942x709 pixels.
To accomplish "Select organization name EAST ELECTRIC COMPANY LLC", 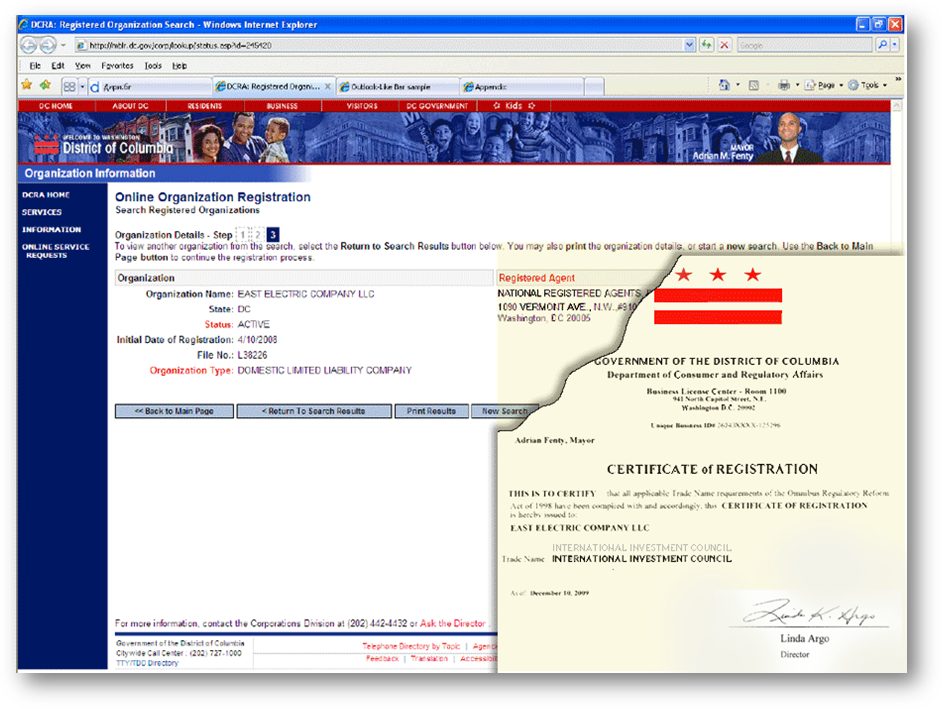I will click(x=306, y=294).
